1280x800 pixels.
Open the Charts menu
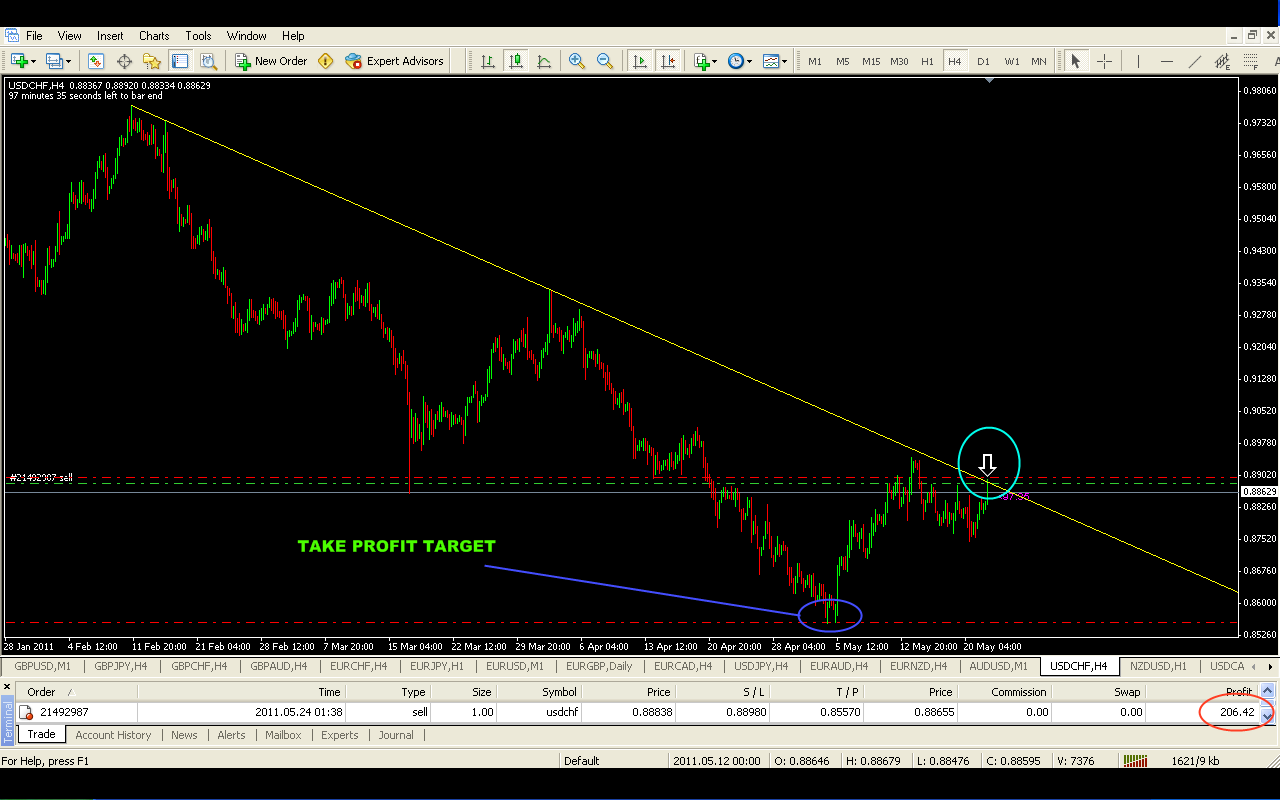pyautogui.click(x=154, y=36)
